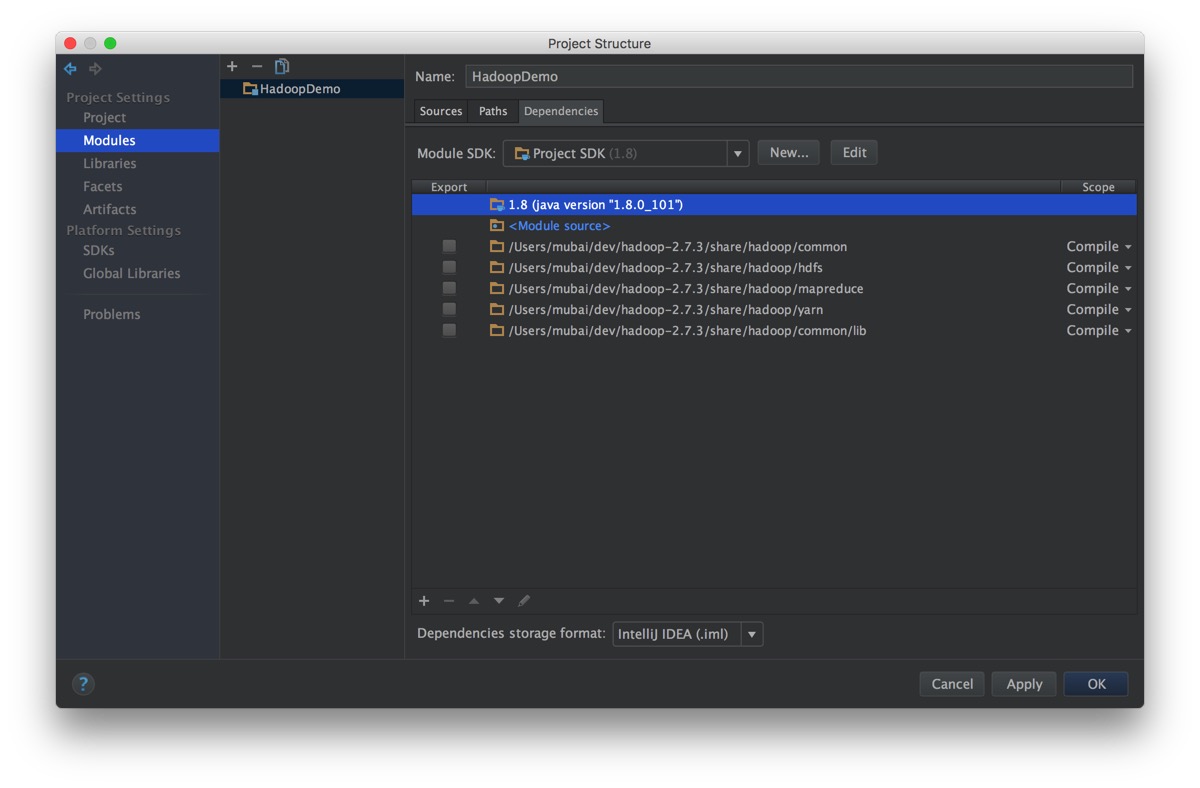Click the New... SDK button
This screenshot has height=788, width=1200.
(789, 153)
